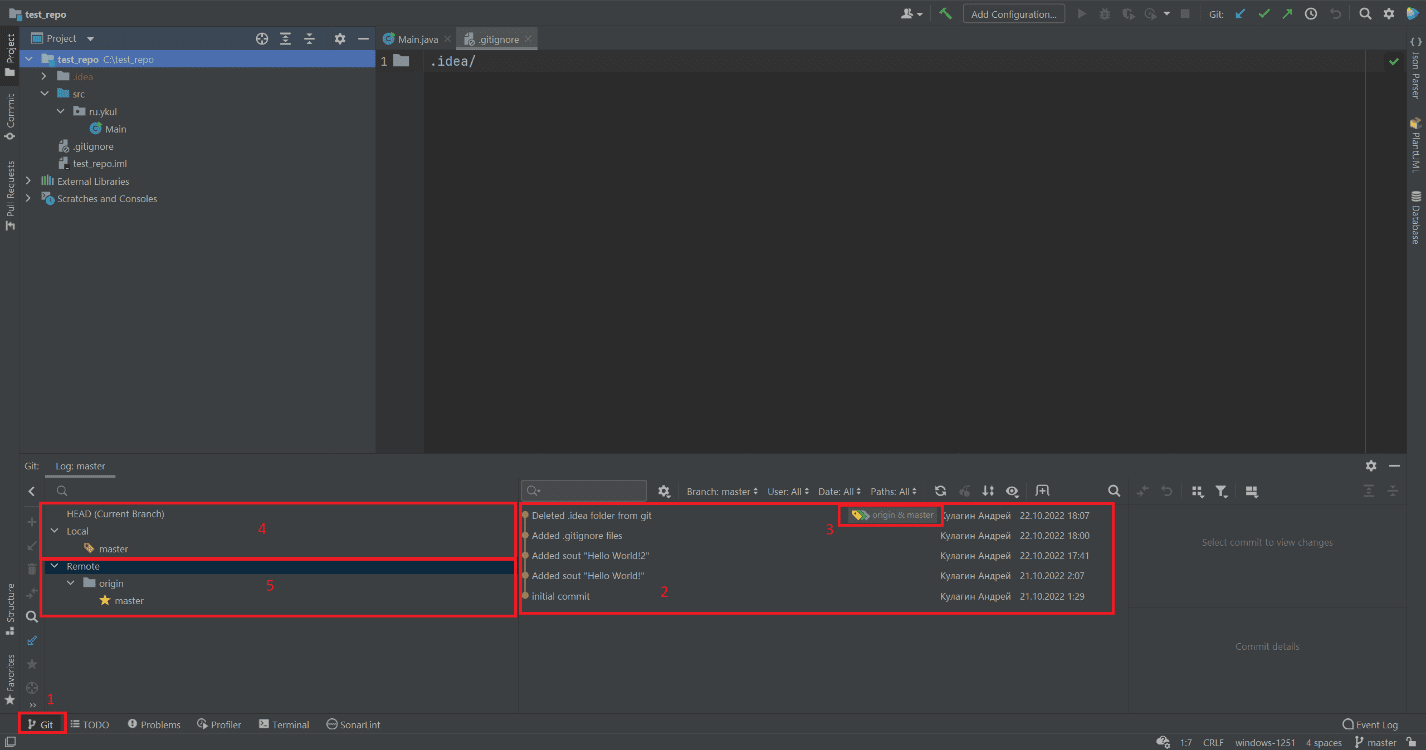Viewport: 1426px width, 750px height.
Task: Click magnifier icon right of the log toolbar
Action: (x=1114, y=491)
